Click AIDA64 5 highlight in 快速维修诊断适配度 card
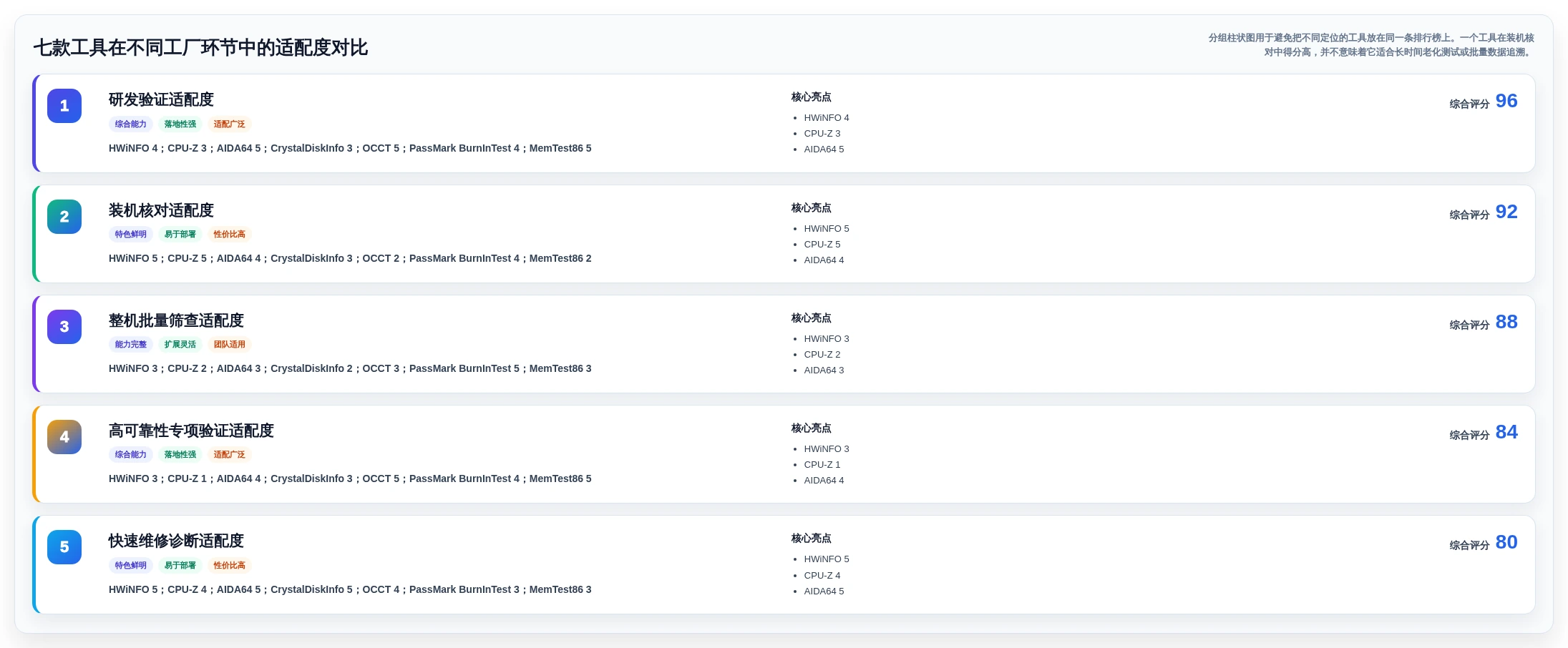 (x=824, y=591)
